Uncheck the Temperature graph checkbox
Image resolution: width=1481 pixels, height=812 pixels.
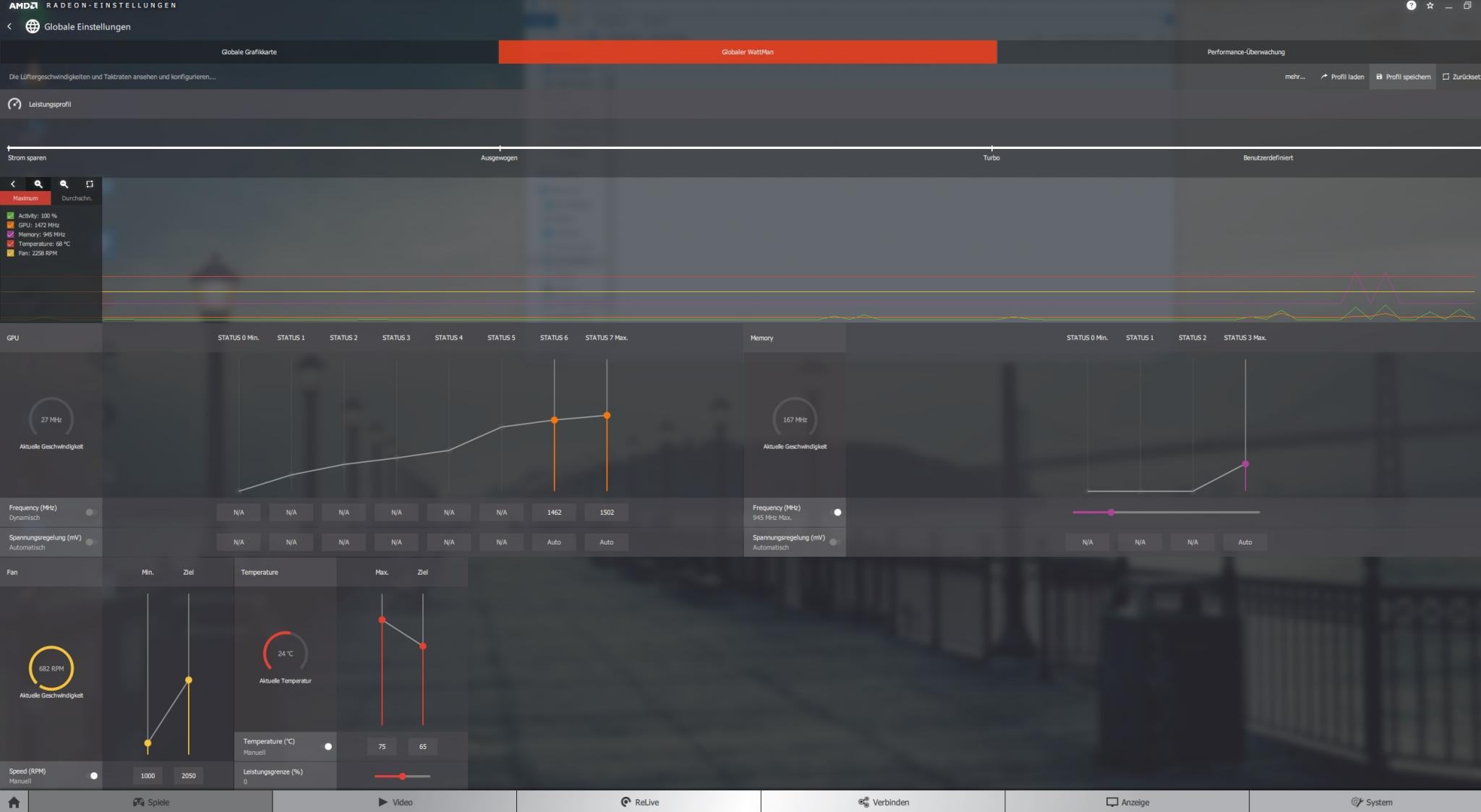(x=11, y=244)
